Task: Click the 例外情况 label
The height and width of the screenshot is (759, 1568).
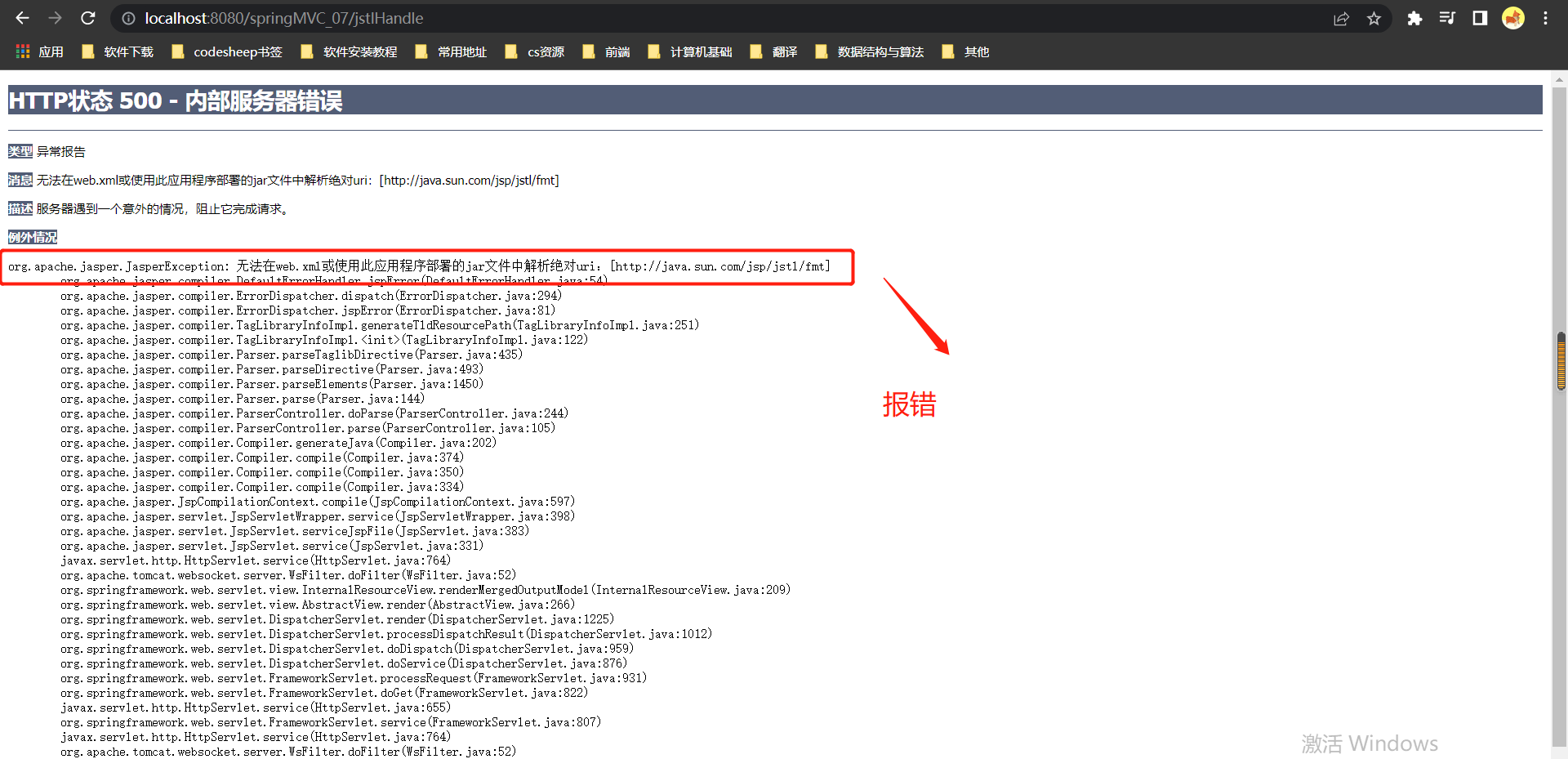Action: pyautogui.click(x=33, y=237)
